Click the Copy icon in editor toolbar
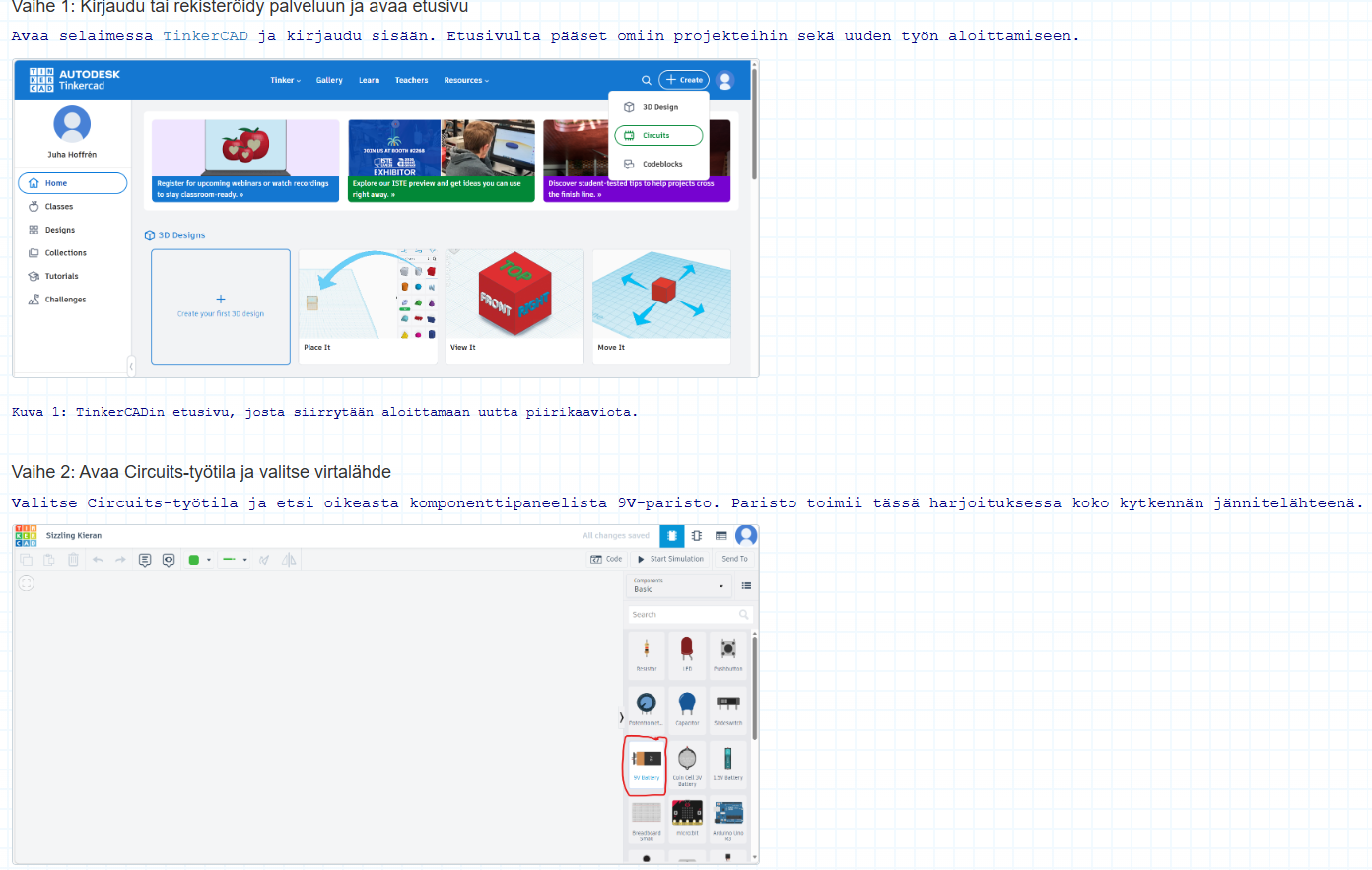Viewport: 1372px width, 870px height. 27,560
